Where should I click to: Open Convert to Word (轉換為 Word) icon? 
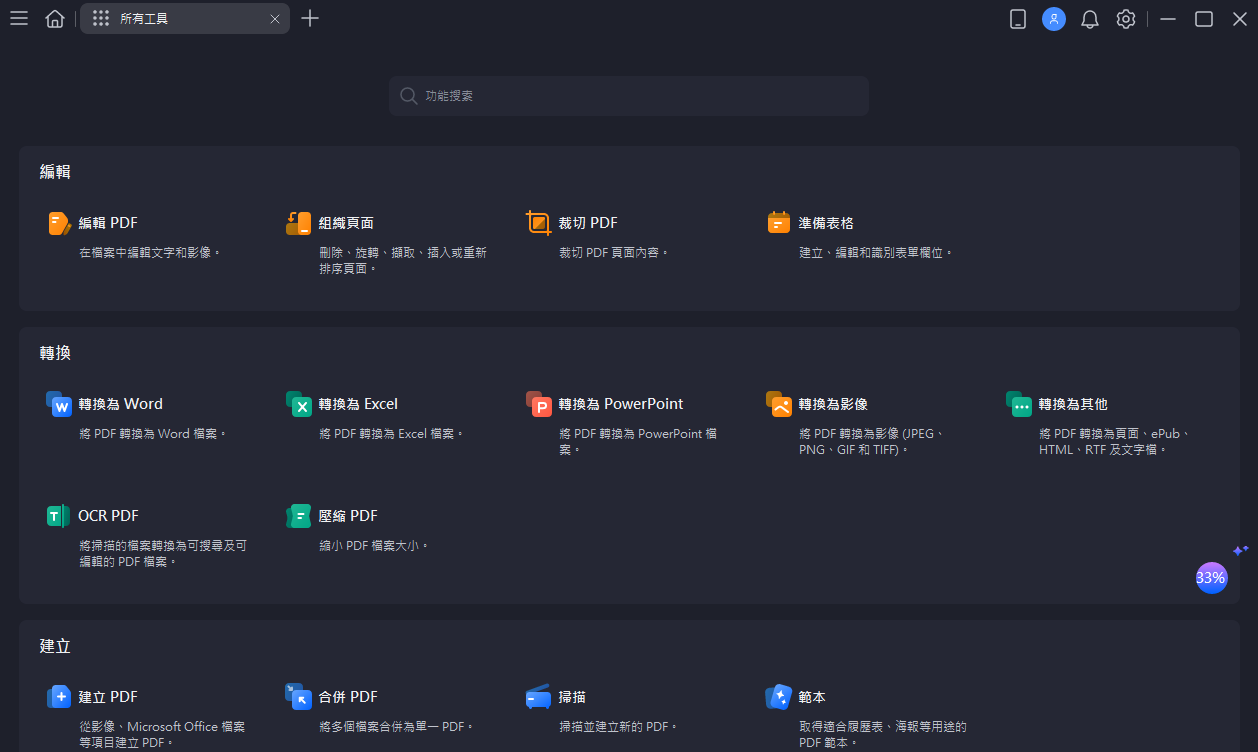click(x=59, y=404)
